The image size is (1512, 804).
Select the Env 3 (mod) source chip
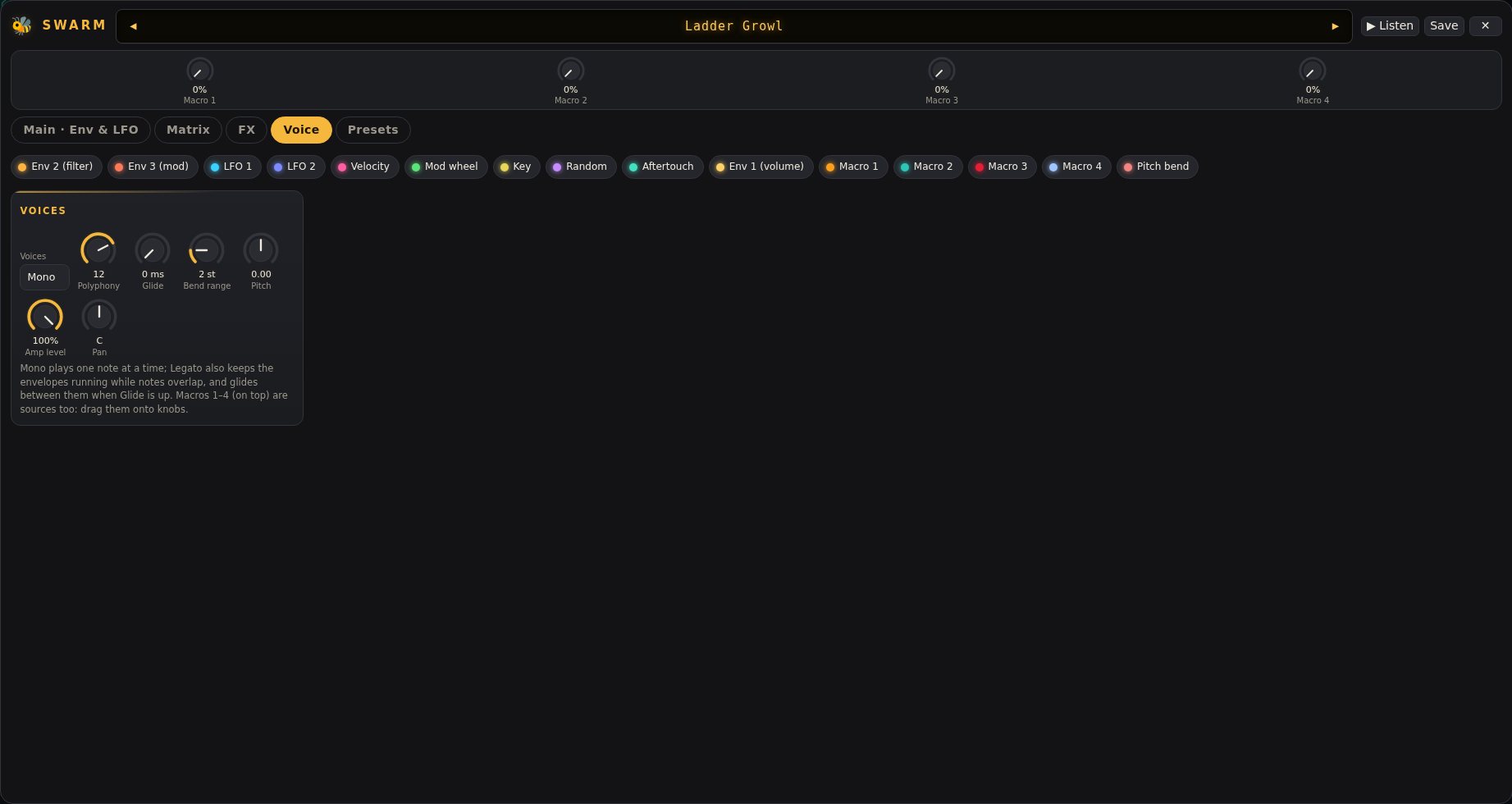click(x=153, y=167)
